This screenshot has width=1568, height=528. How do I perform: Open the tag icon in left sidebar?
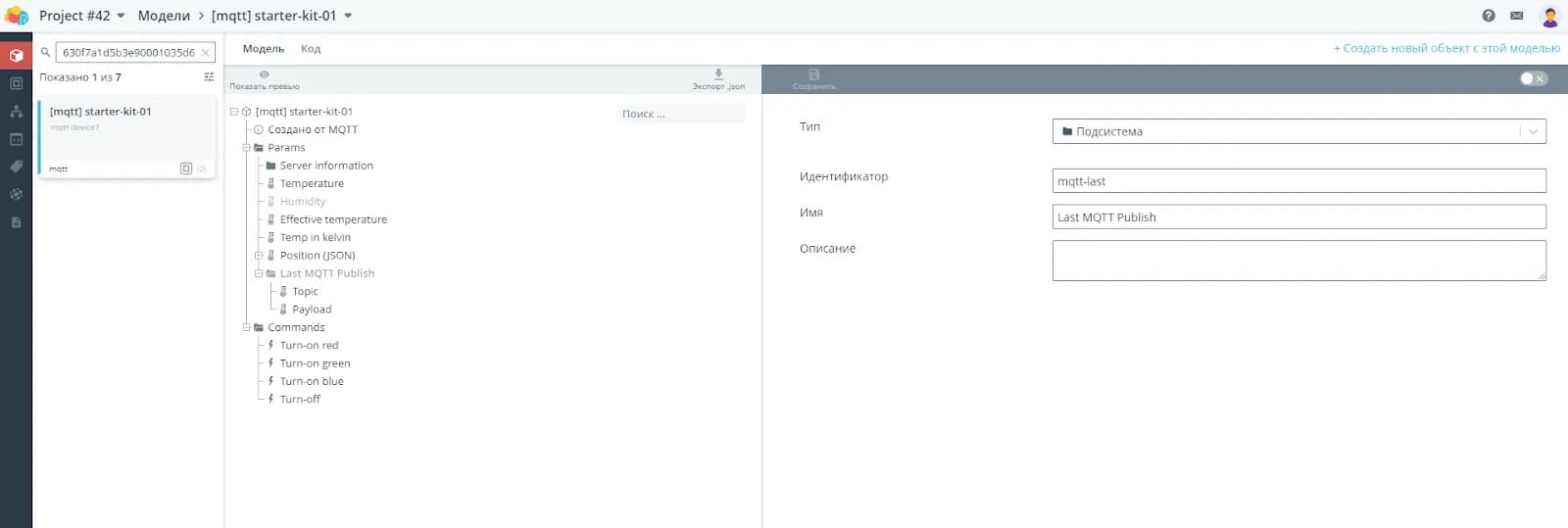coord(16,167)
